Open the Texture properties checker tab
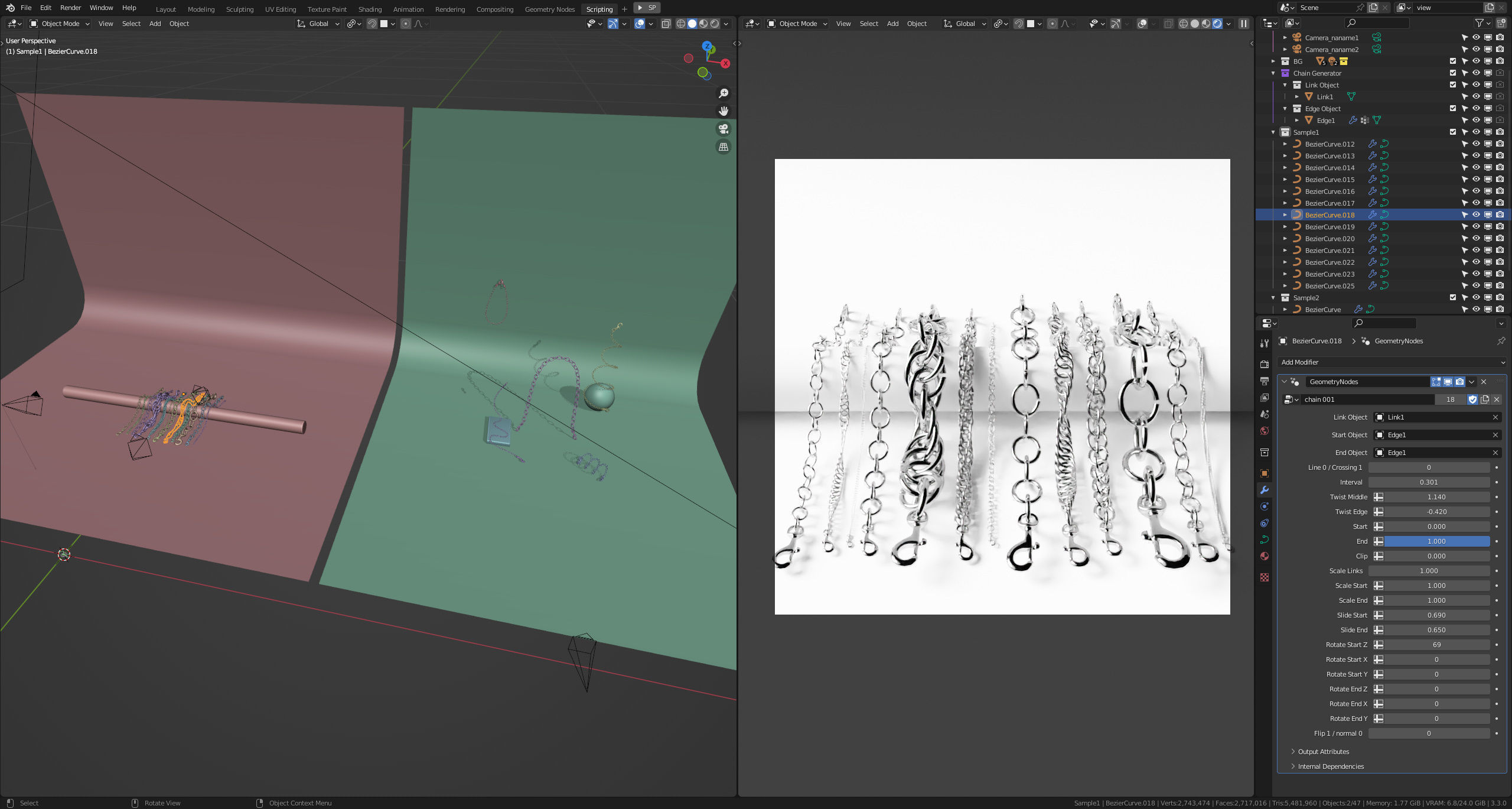 [1265, 577]
